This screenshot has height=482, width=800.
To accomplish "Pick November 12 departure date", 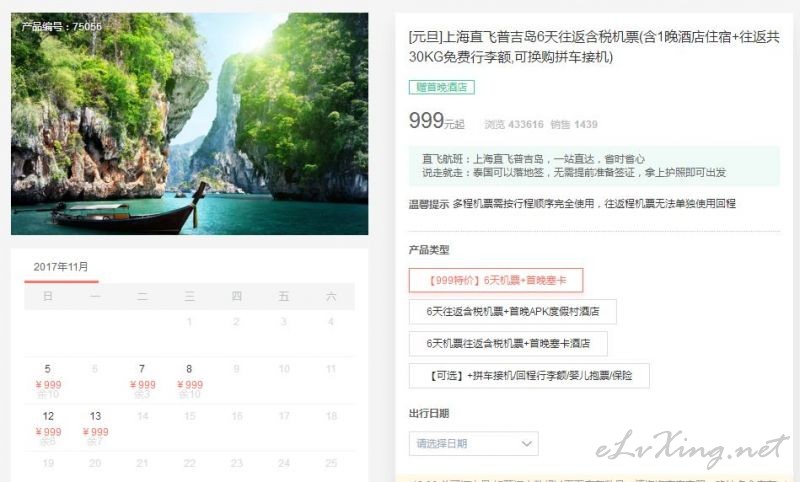I will pos(48,428).
